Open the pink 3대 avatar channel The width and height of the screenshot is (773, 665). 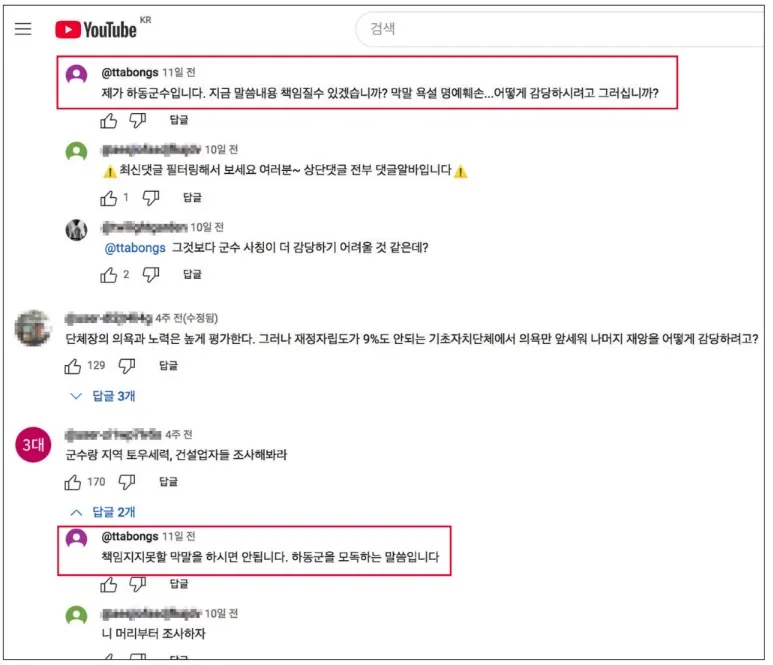point(33,445)
